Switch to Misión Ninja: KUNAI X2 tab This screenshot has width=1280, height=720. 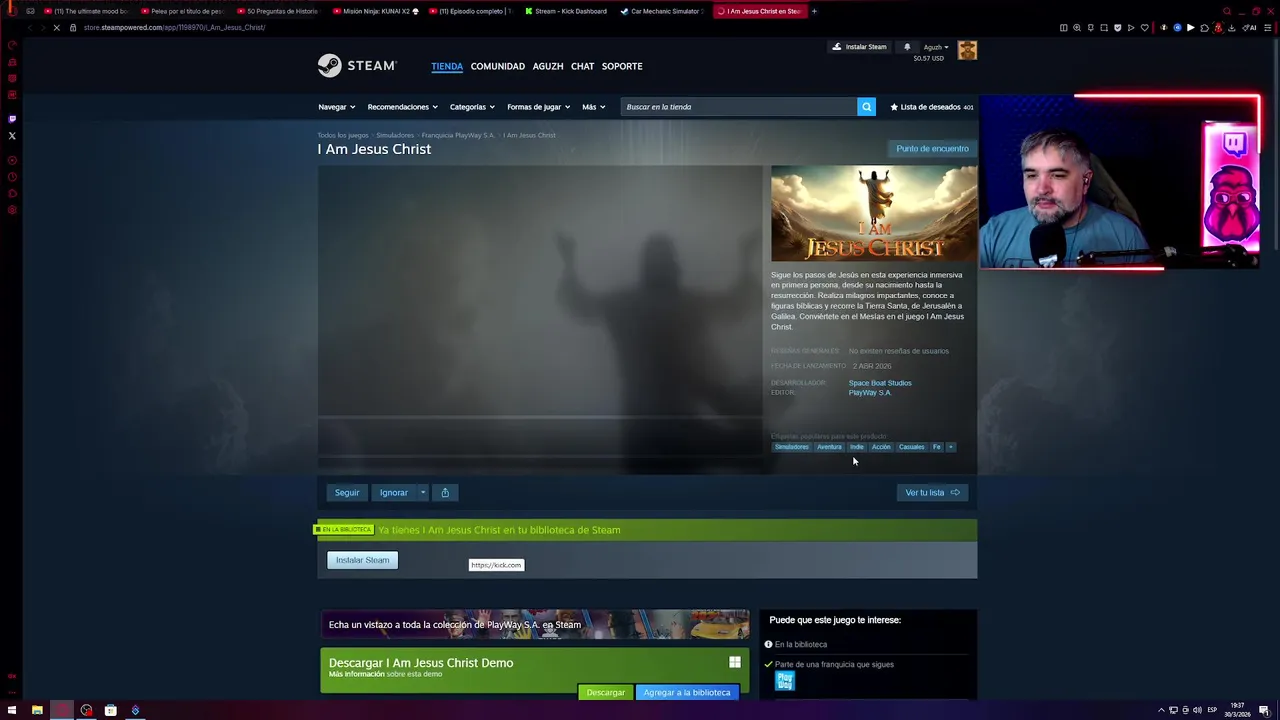click(x=374, y=11)
